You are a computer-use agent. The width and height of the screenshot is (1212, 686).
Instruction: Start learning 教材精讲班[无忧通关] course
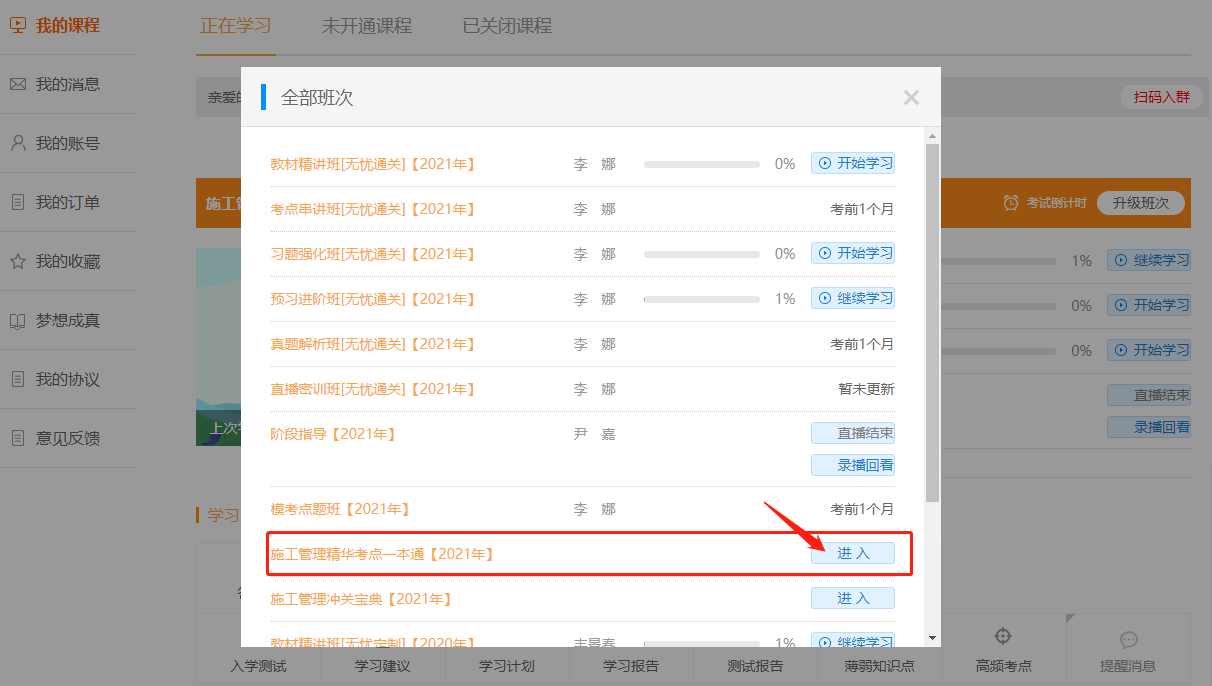click(853, 163)
